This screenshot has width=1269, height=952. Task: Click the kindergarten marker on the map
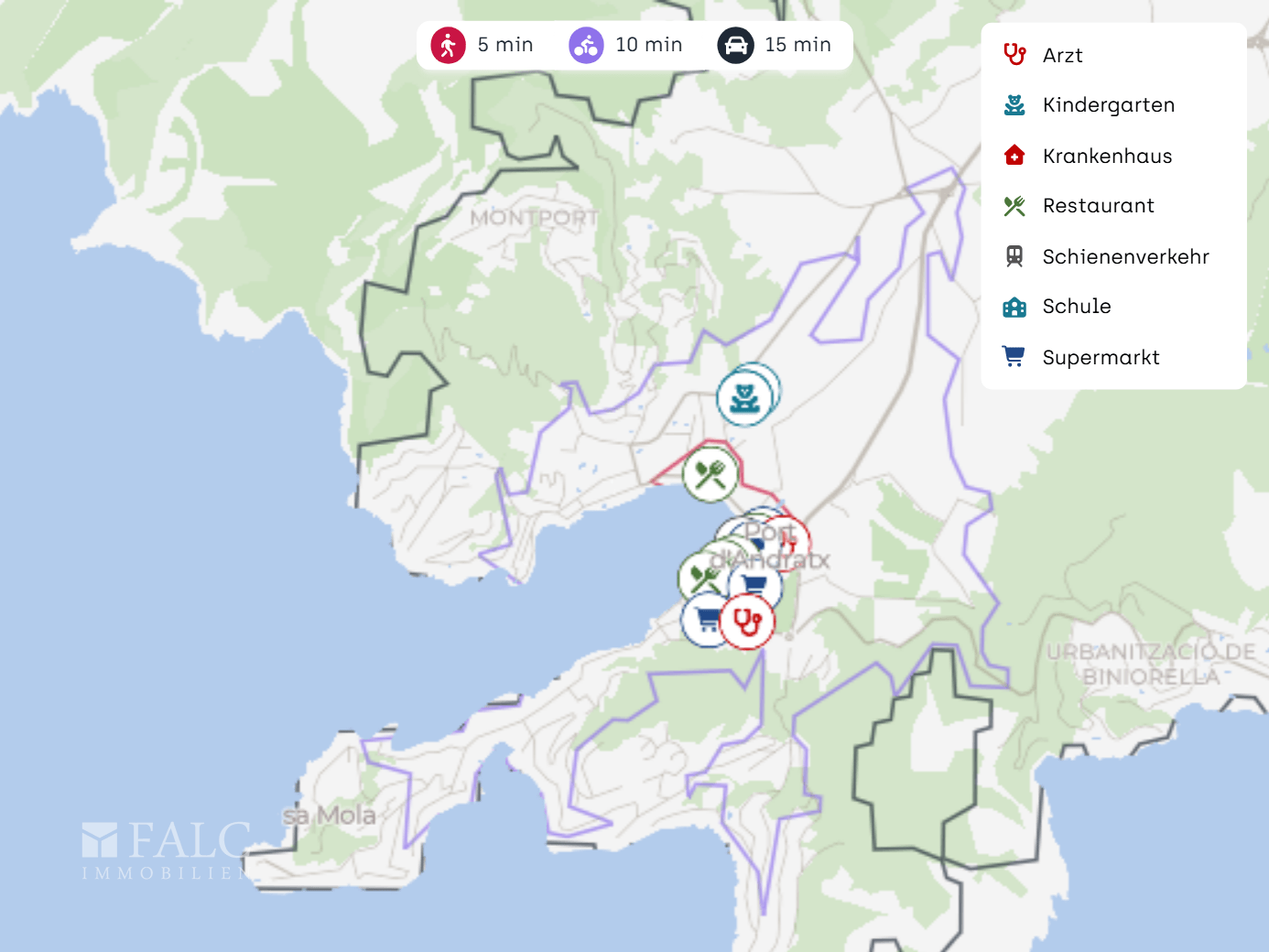click(x=744, y=398)
